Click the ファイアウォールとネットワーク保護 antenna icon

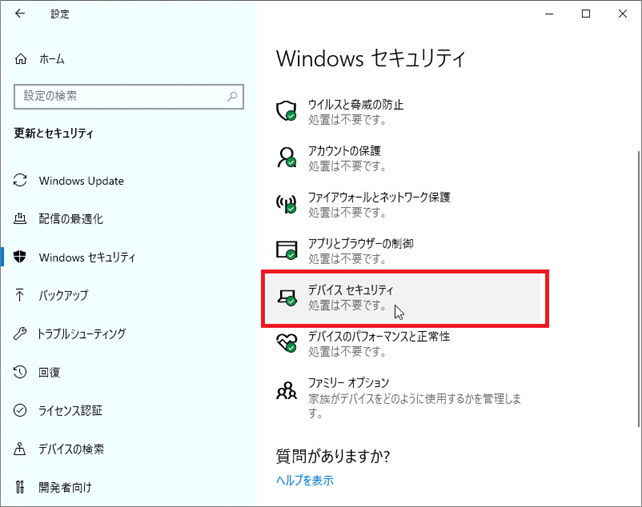coord(287,204)
